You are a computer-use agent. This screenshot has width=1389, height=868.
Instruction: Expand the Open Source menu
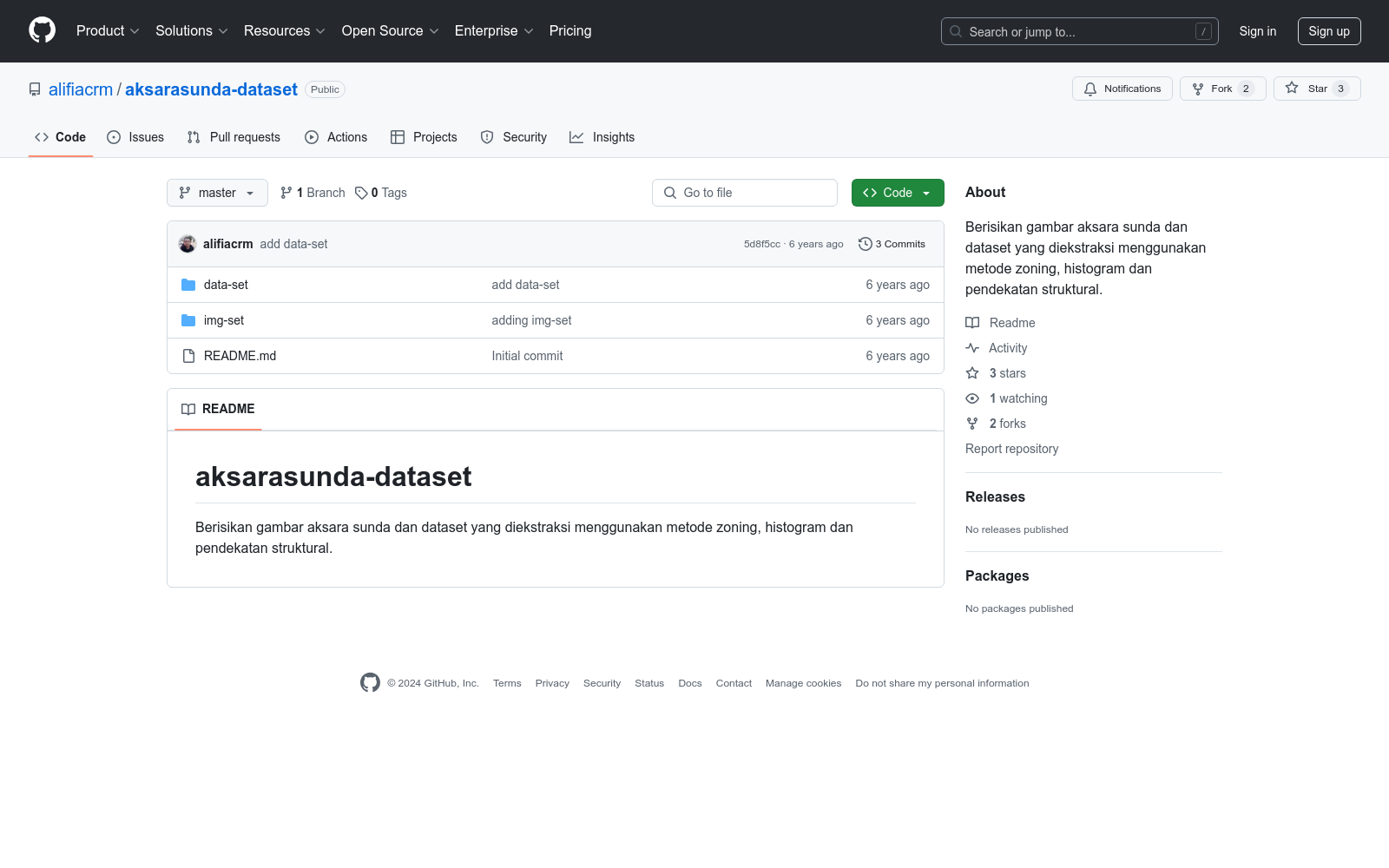click(391, 31)
